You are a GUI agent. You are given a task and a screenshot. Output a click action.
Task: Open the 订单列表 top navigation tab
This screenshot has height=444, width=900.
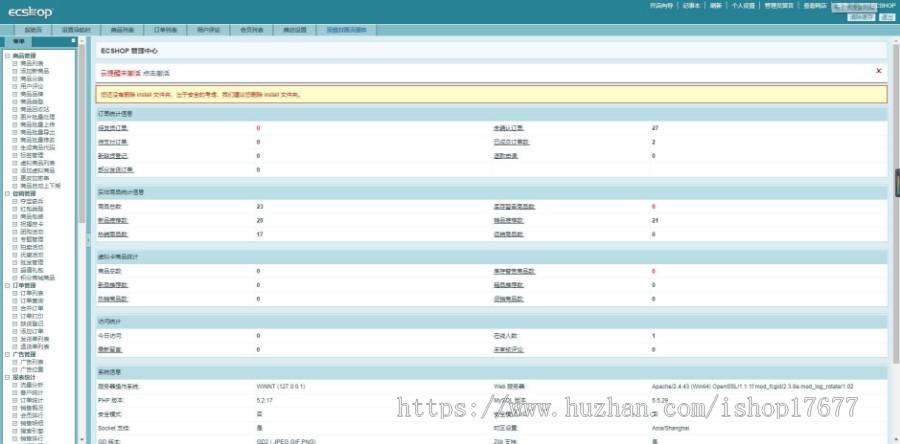coord(165,30)
